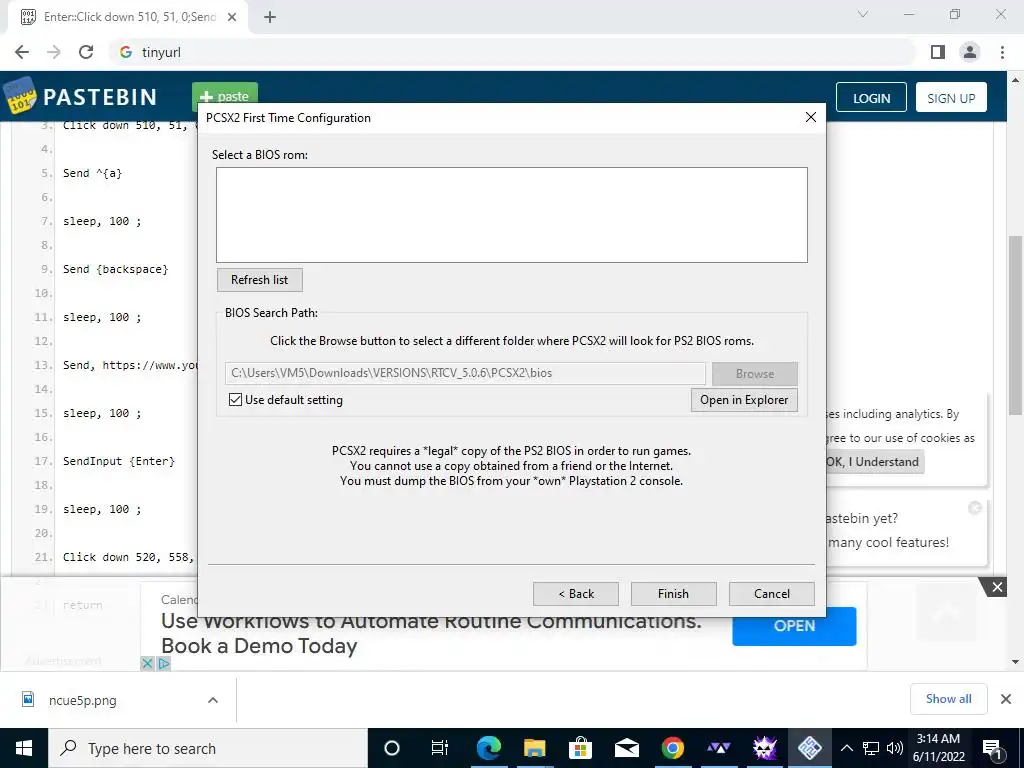
Task: Open Windows notification center icon
Action: click(992, 748)
